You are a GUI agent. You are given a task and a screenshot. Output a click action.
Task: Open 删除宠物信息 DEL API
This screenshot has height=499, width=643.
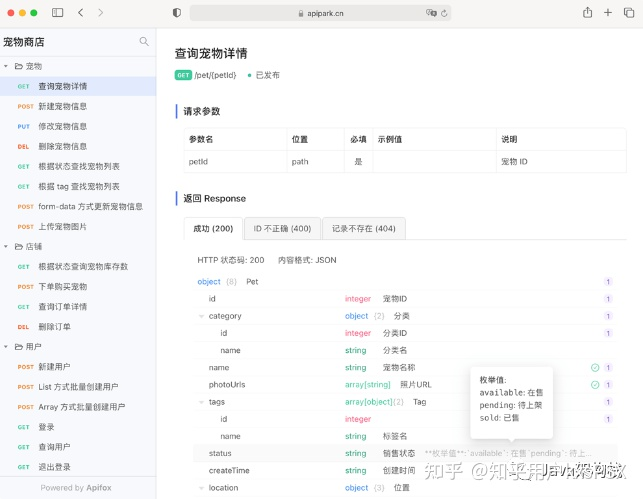(78, 146)
